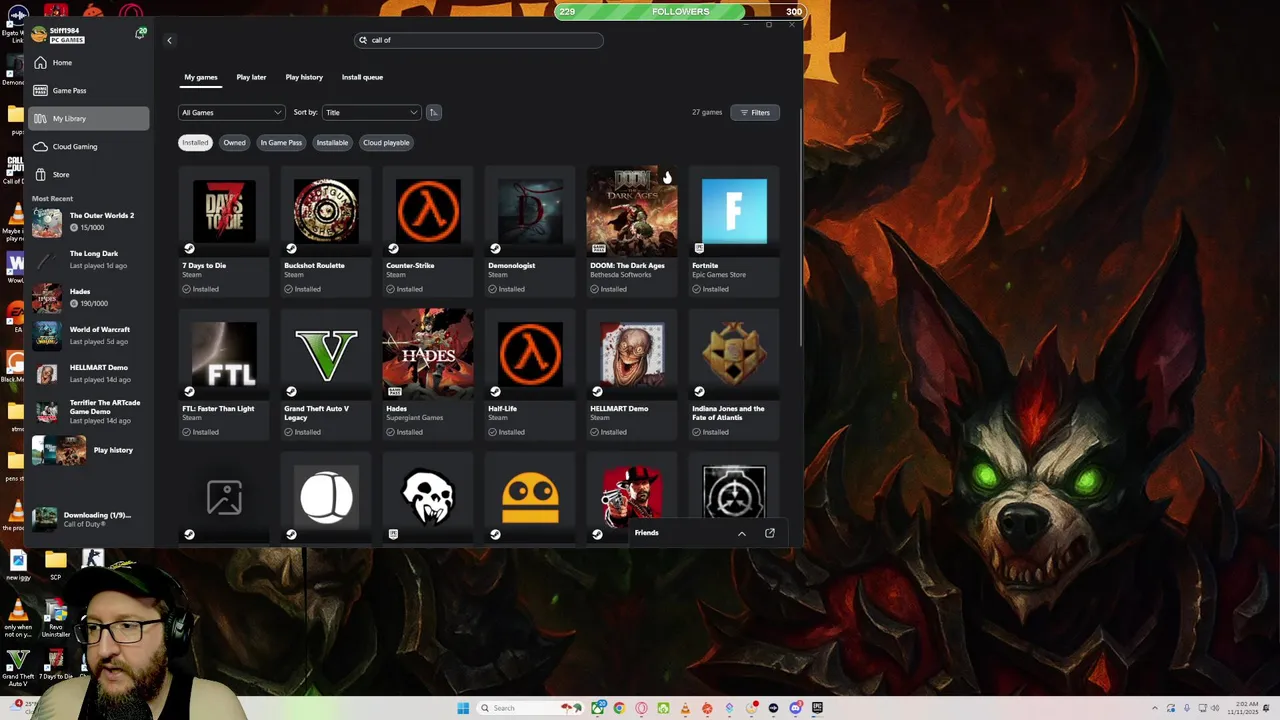Open the Counter-Strike game tile
The width and height of the screenshot is (1280, 720).
(428, 231)
